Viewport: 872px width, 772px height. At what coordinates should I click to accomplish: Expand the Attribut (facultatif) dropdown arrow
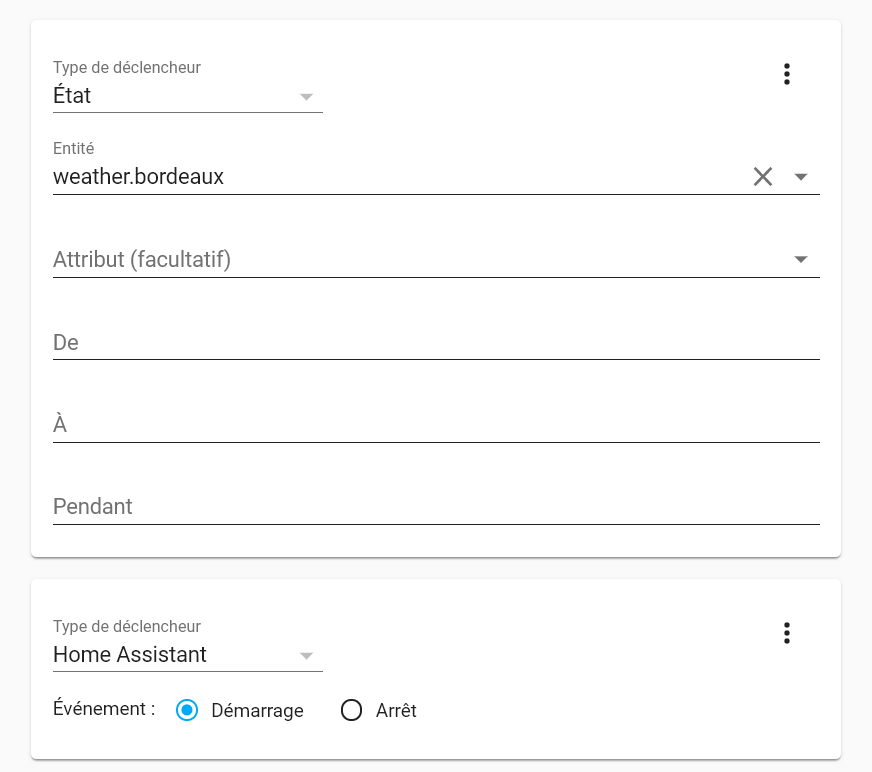(800, 259)
